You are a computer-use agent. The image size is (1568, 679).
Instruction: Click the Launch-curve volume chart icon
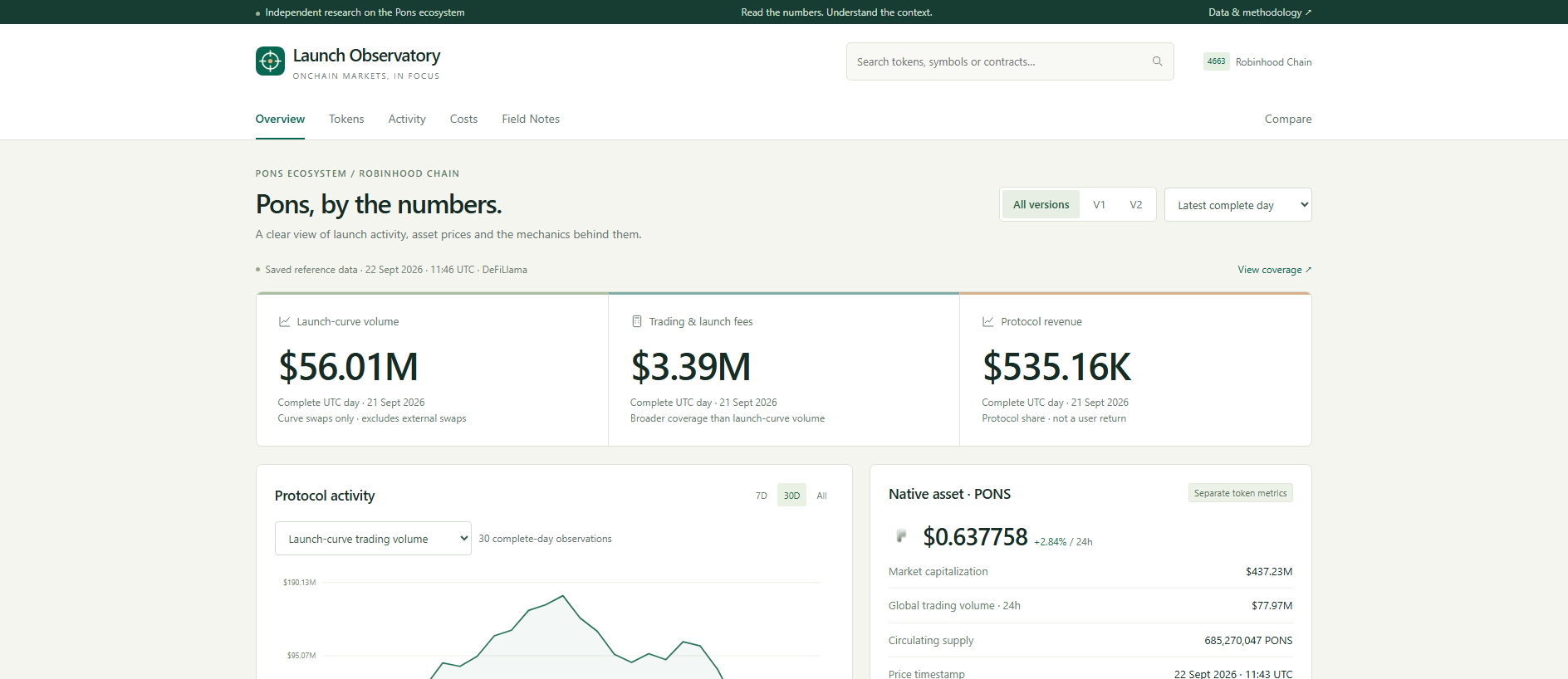point(284,321)
